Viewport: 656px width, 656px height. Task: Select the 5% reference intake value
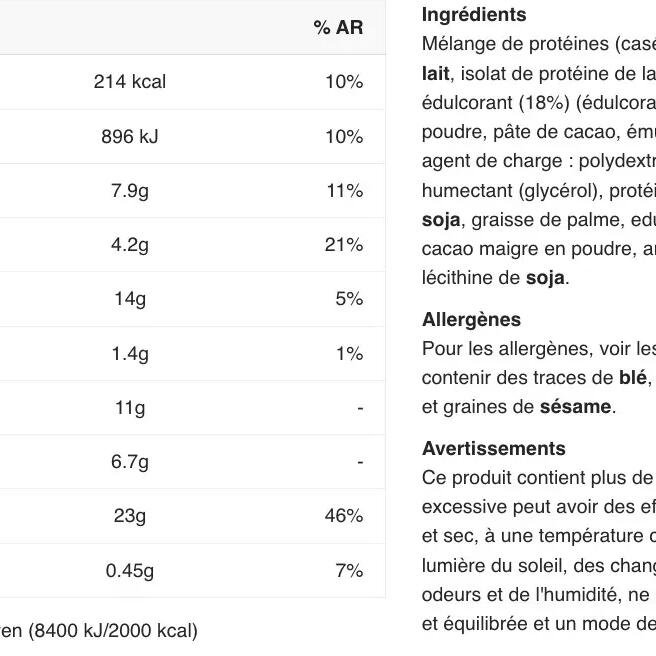click(x=349, y=298)
